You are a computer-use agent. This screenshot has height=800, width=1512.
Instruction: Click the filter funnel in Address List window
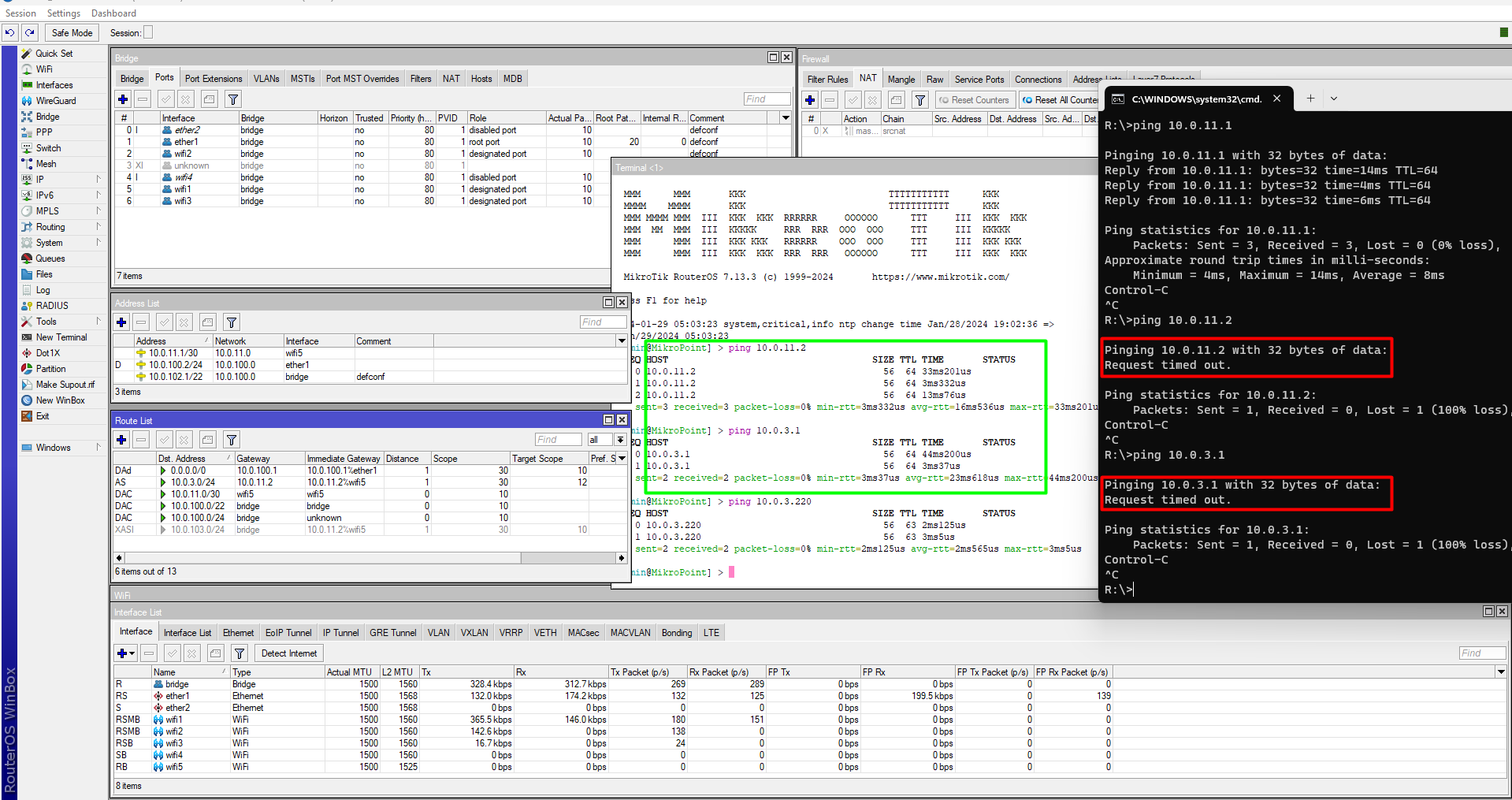tap(232, 322)
